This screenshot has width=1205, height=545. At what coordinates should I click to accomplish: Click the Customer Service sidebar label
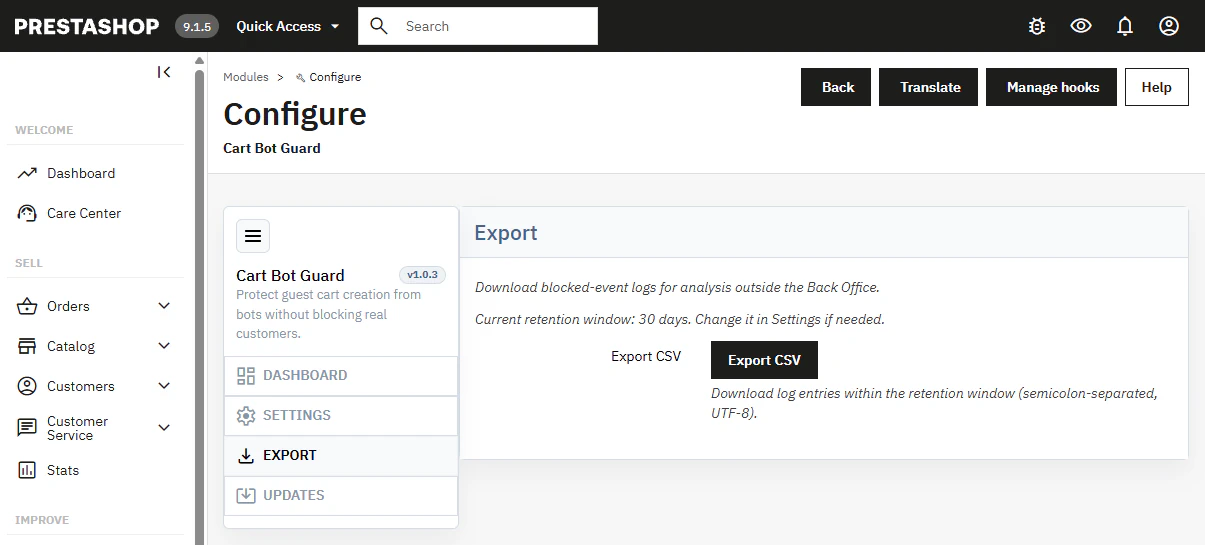77,428
